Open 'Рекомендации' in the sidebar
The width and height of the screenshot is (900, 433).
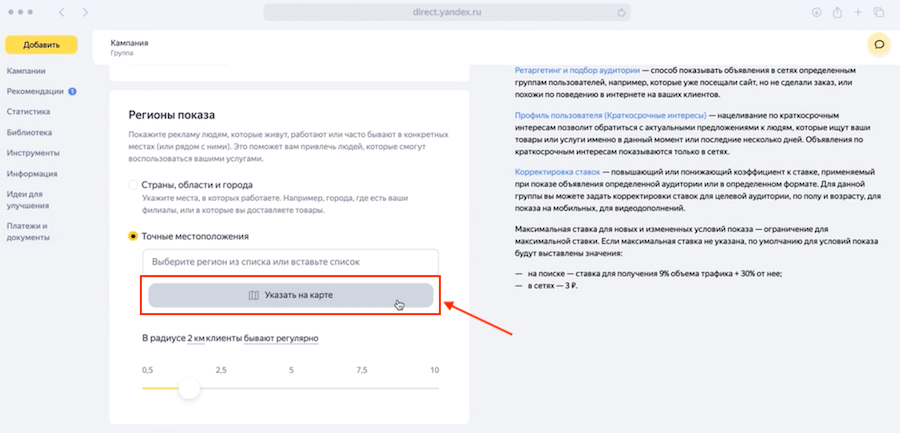pos(35,92)
